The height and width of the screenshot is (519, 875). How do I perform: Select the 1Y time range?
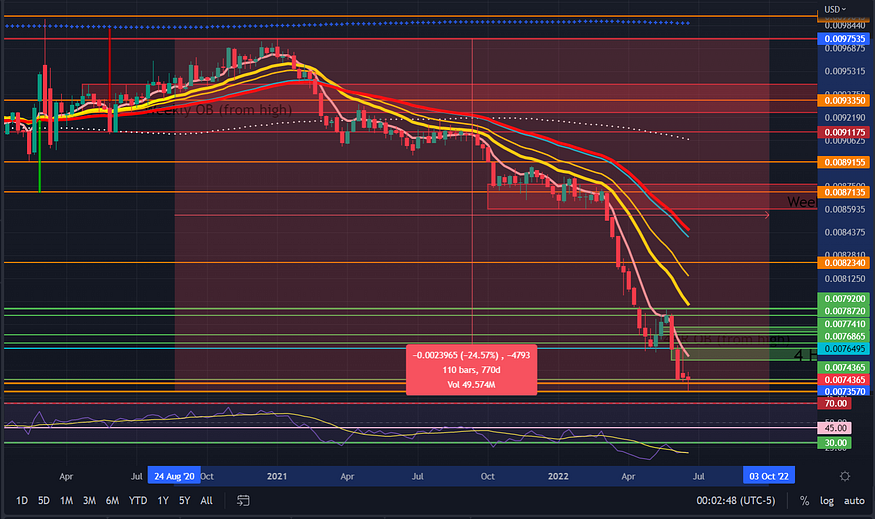(162, 501)
